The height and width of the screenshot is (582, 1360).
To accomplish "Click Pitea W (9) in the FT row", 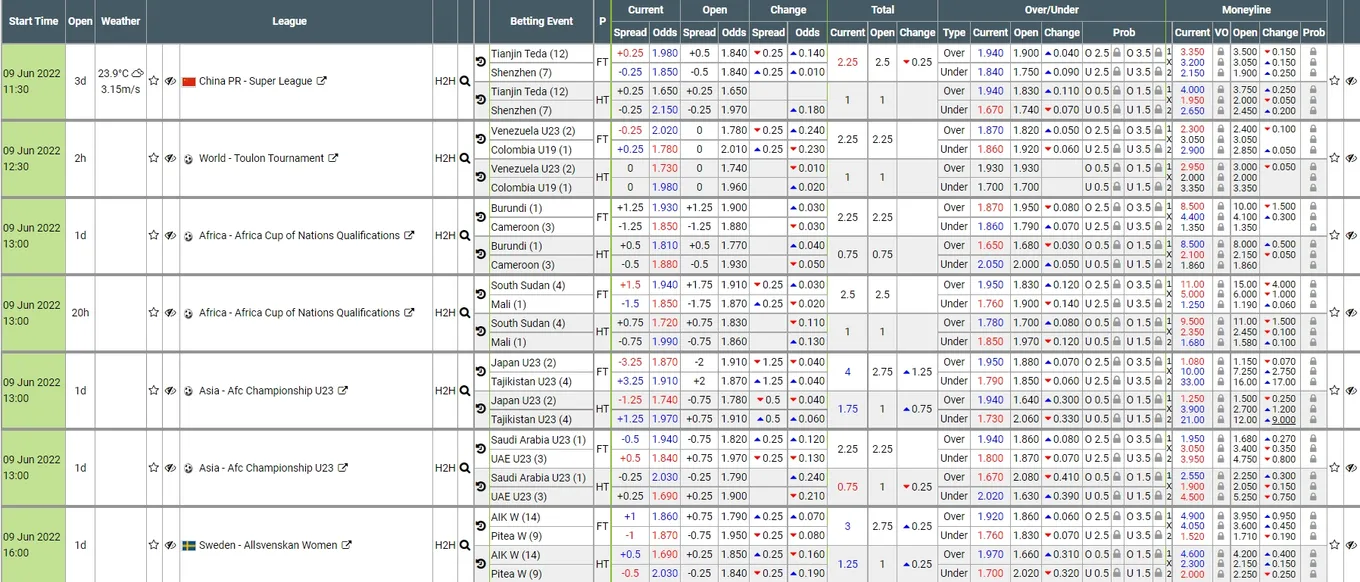I will 516,535.
